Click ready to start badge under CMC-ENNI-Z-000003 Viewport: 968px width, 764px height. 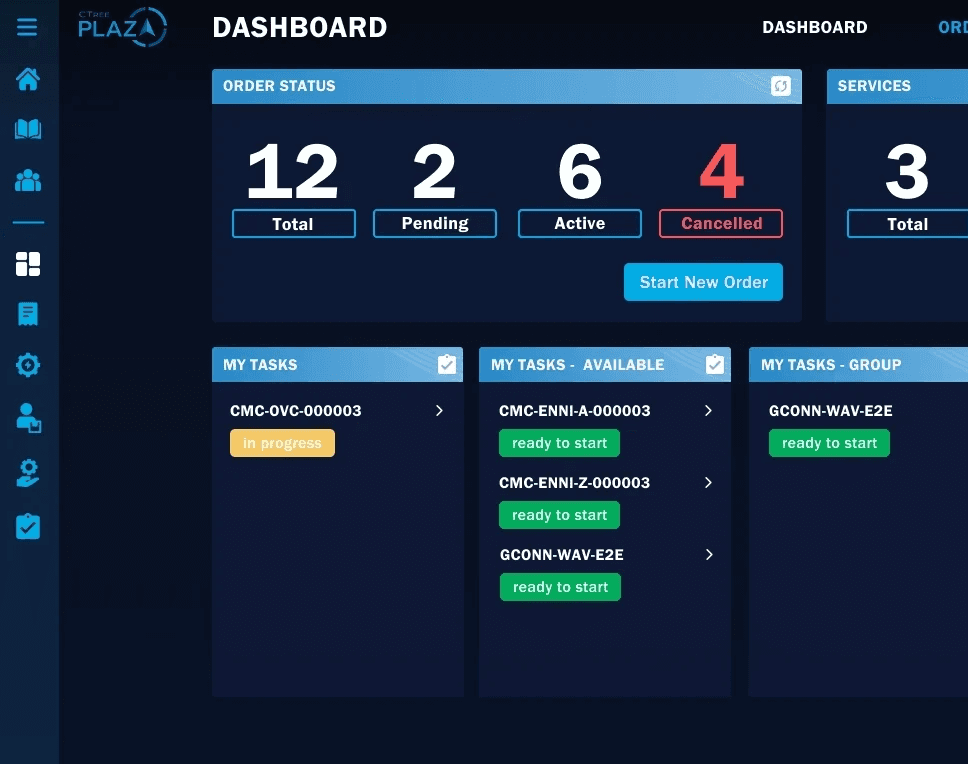pyautogui.click(x=559, y=515)
